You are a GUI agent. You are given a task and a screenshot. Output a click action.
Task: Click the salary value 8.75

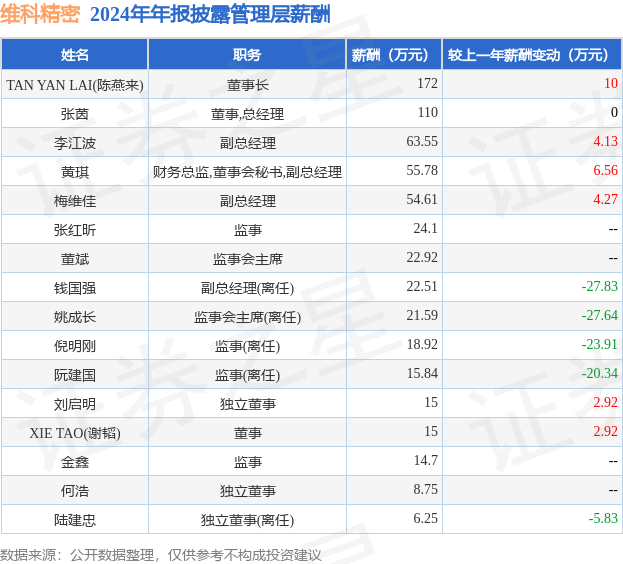tap(425, 489)
